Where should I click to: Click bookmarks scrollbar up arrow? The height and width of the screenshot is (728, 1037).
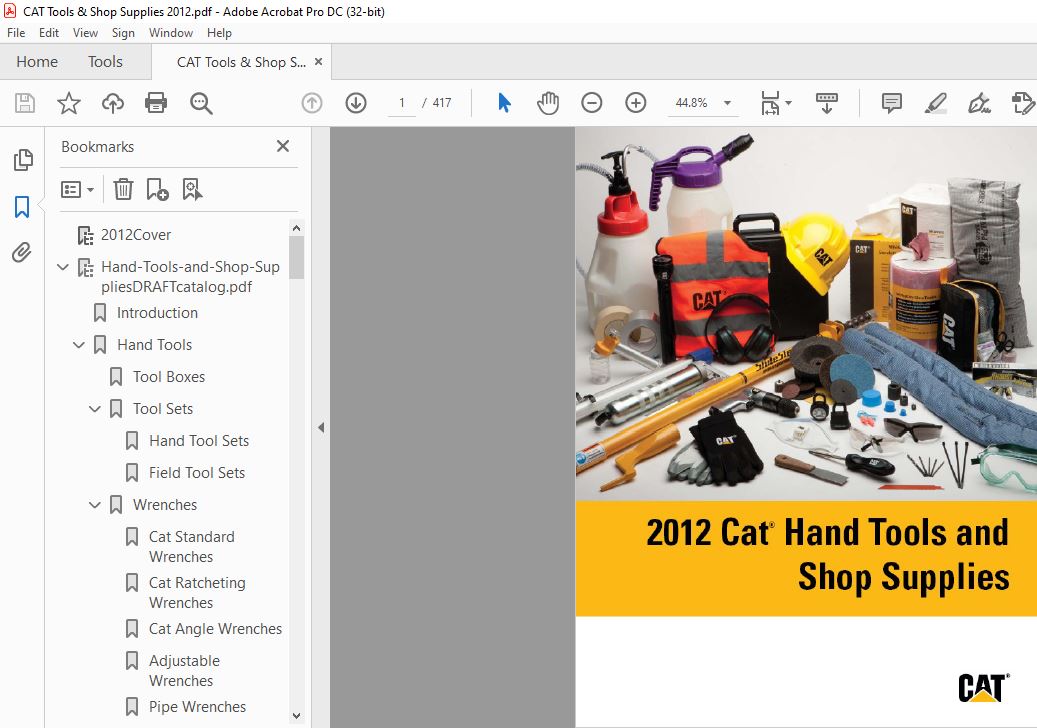tap(297, 228)
